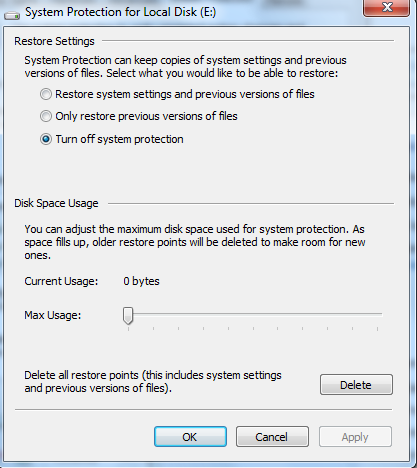
Task: Click the Restore Settings group heading
Action: click(54, 41)
